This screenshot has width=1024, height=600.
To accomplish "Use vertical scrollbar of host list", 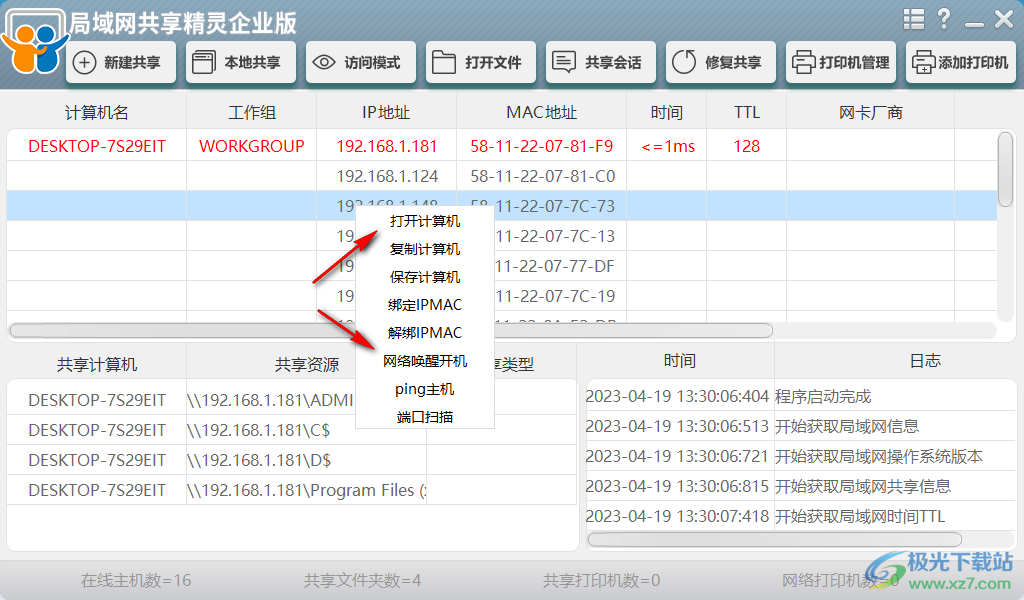I will [x=1006, y=170].
